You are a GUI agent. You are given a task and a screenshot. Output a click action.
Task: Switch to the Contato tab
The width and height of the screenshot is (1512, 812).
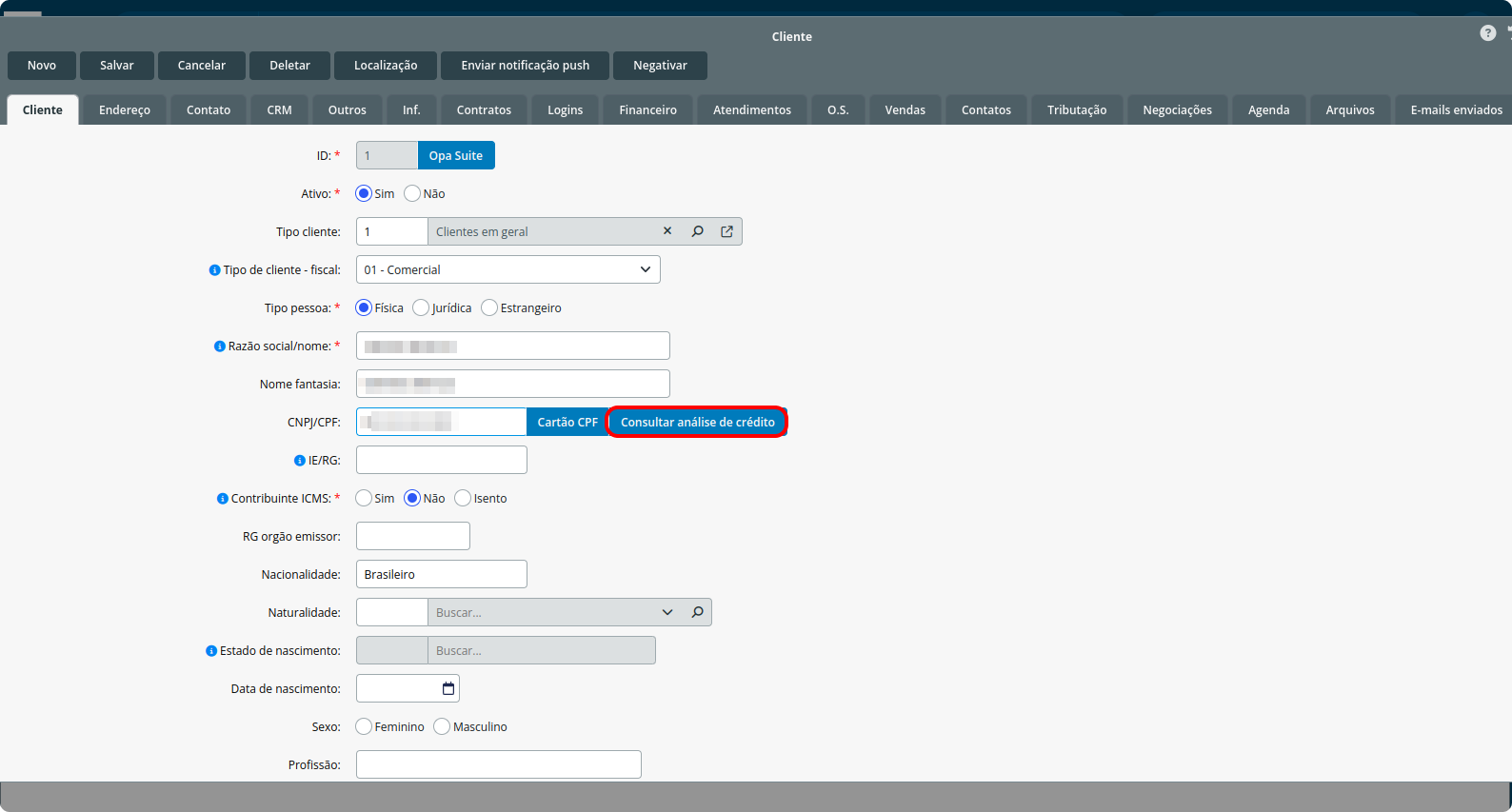click(x=209, y=109)
